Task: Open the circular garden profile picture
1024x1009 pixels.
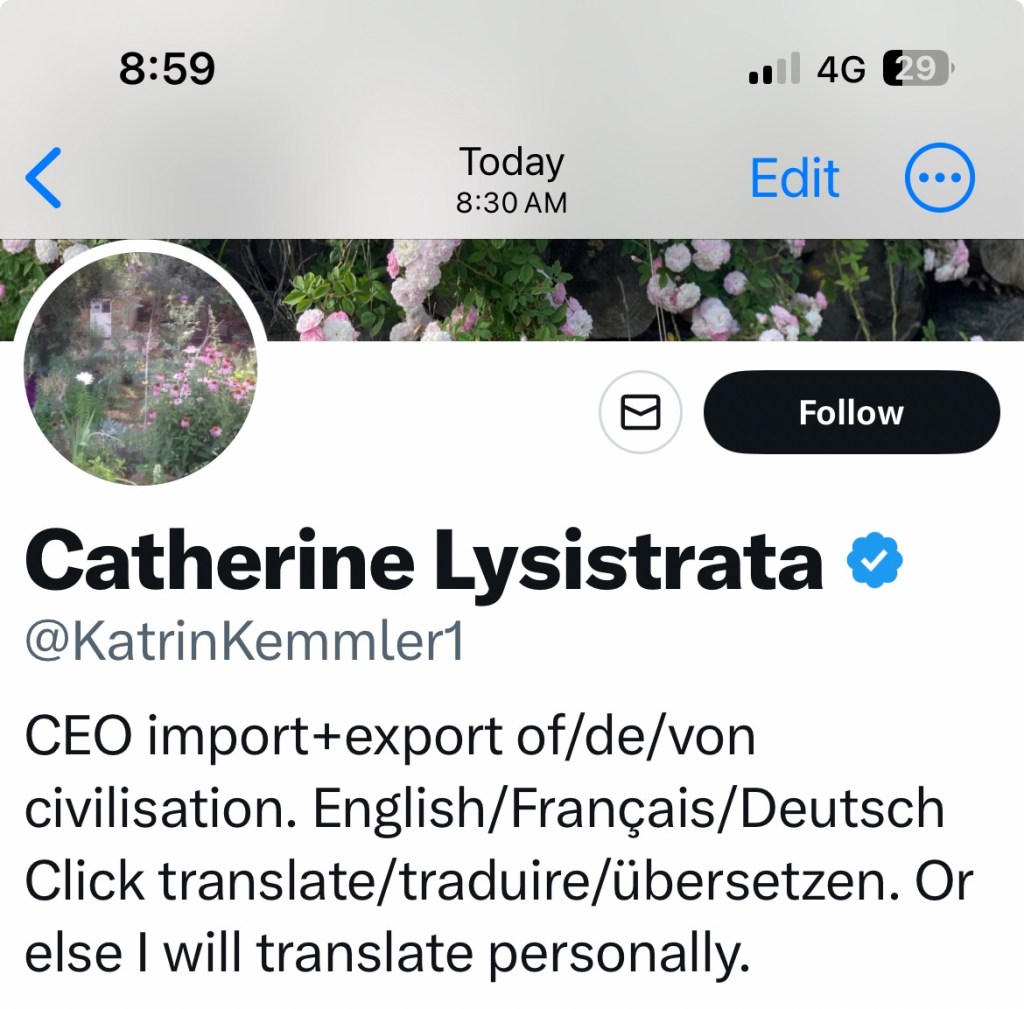Action: [139, 363]
